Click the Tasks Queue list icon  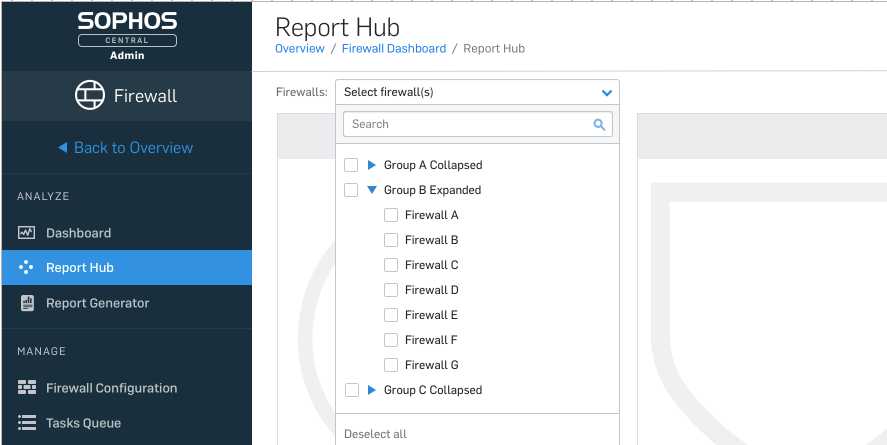click(27, 422)
